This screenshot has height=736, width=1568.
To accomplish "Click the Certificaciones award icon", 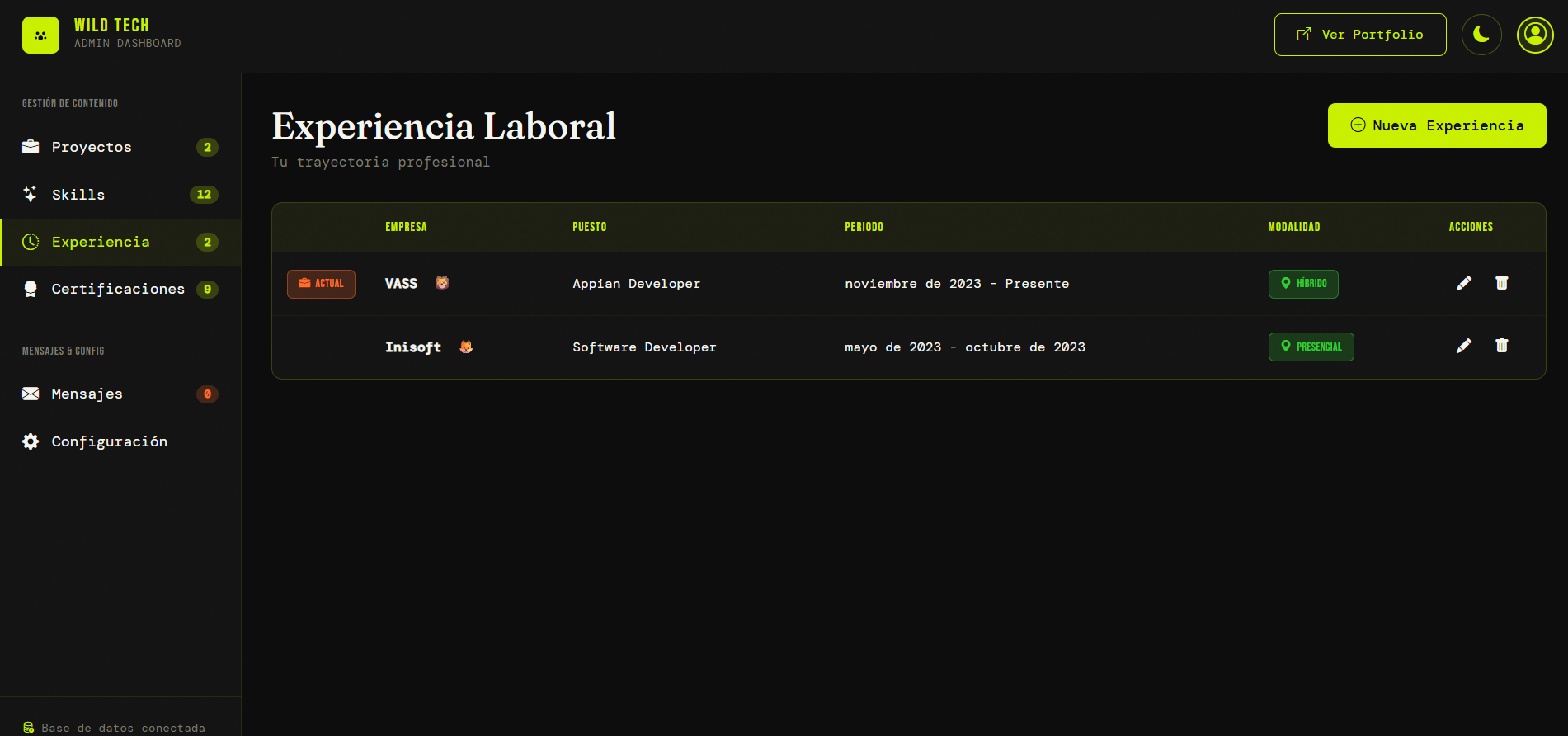I will [x=31, y=289].
